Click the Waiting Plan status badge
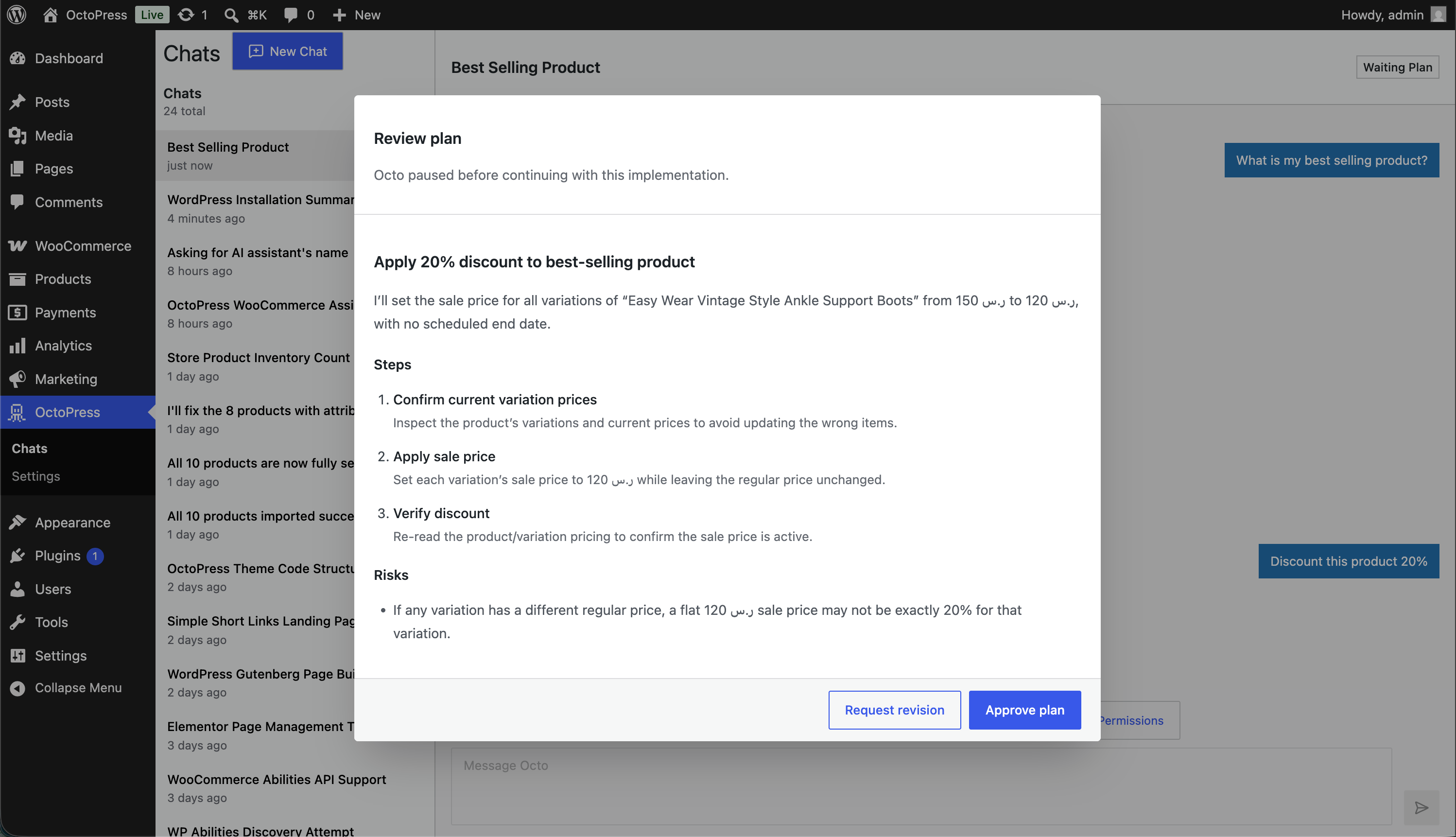Screen dimensions: 1456x837 pyautogui.click(x=1397, y=67)
